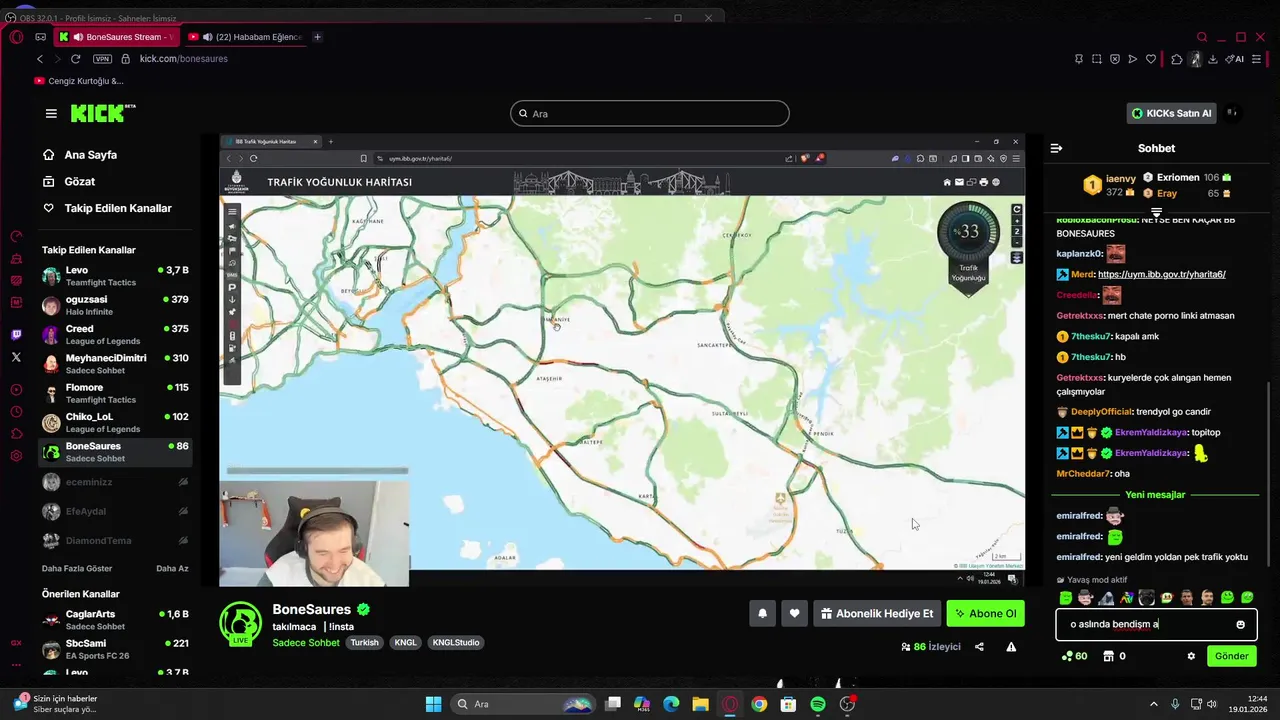This screenshot has height=720, width=1280.
Task: Expand the chat leaderboard chevron
Action: (1156, 213)
